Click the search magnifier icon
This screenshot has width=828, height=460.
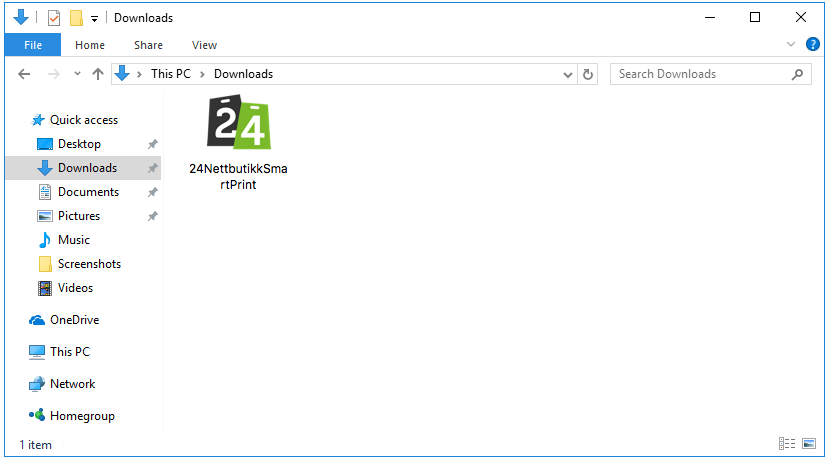coord(797,74)
